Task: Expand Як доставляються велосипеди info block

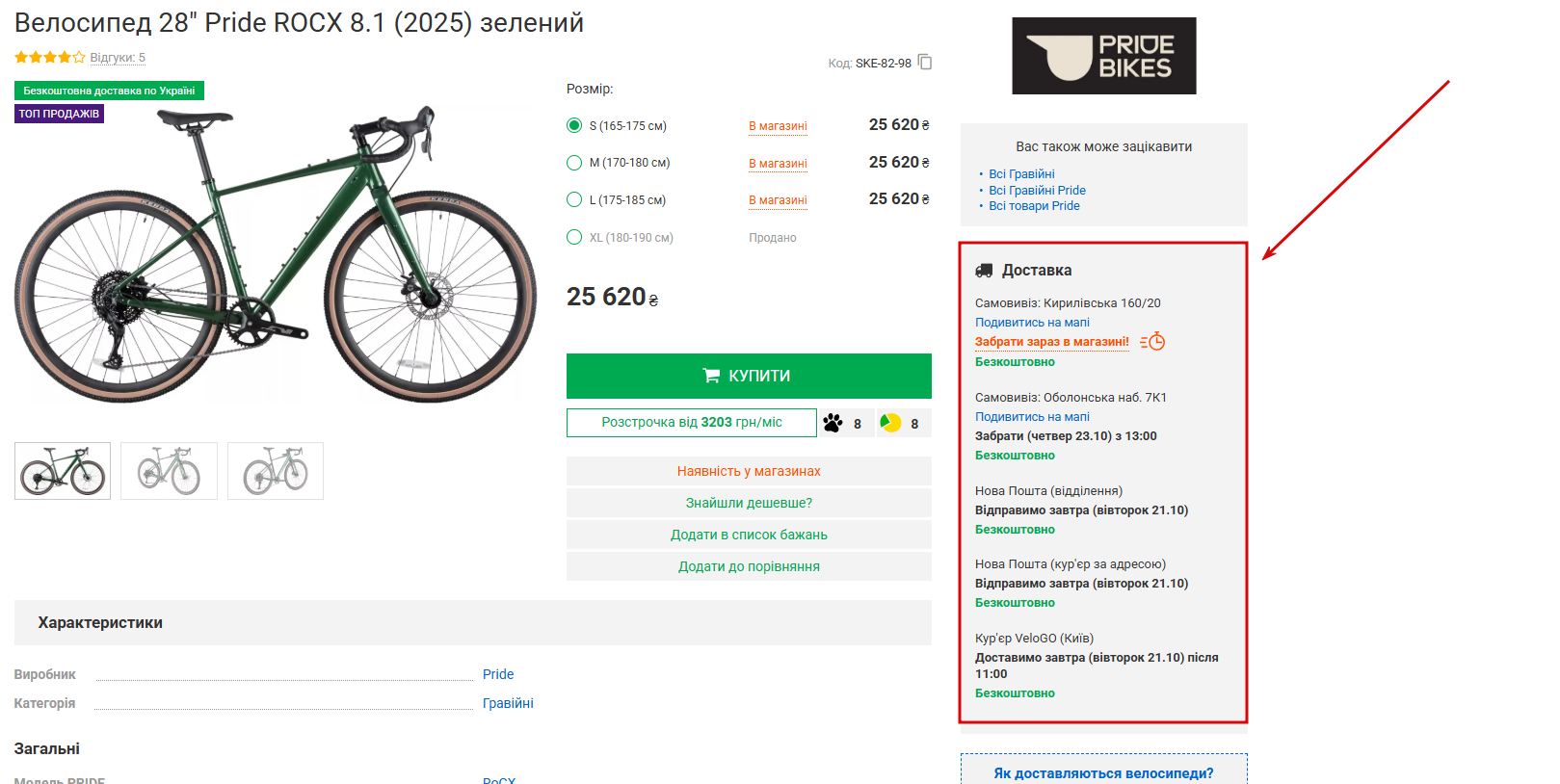Action: [x=1103, y=772]
